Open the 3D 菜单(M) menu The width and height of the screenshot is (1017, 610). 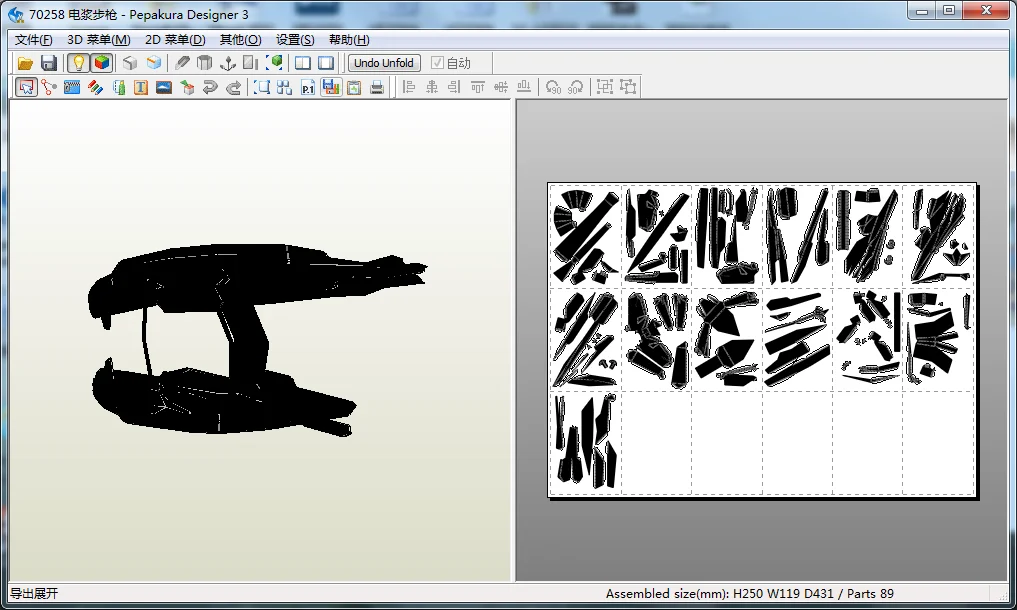click(99, 40)
